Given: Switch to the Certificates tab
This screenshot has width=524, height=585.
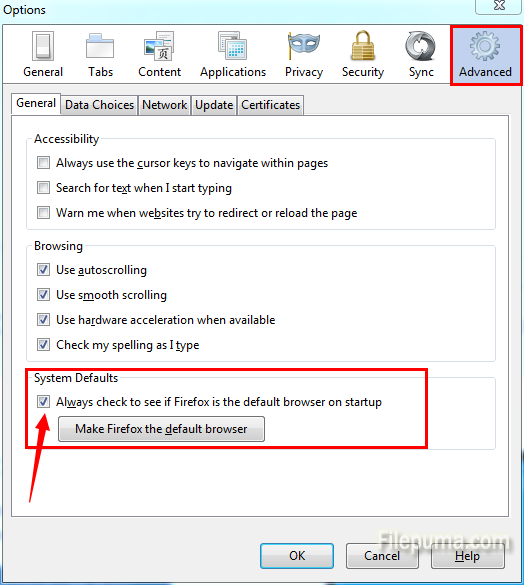Looking at the screenshot, I should coord(271,105).
